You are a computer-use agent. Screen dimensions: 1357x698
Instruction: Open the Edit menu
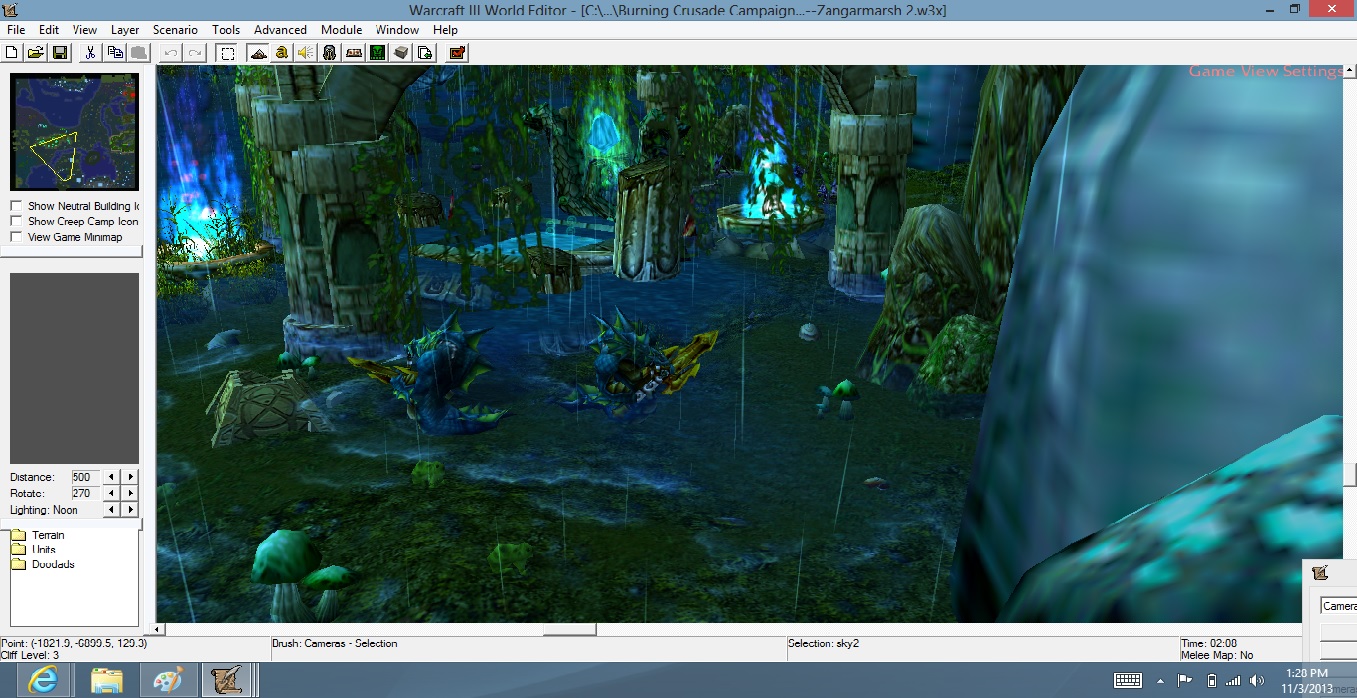[48, 30]
